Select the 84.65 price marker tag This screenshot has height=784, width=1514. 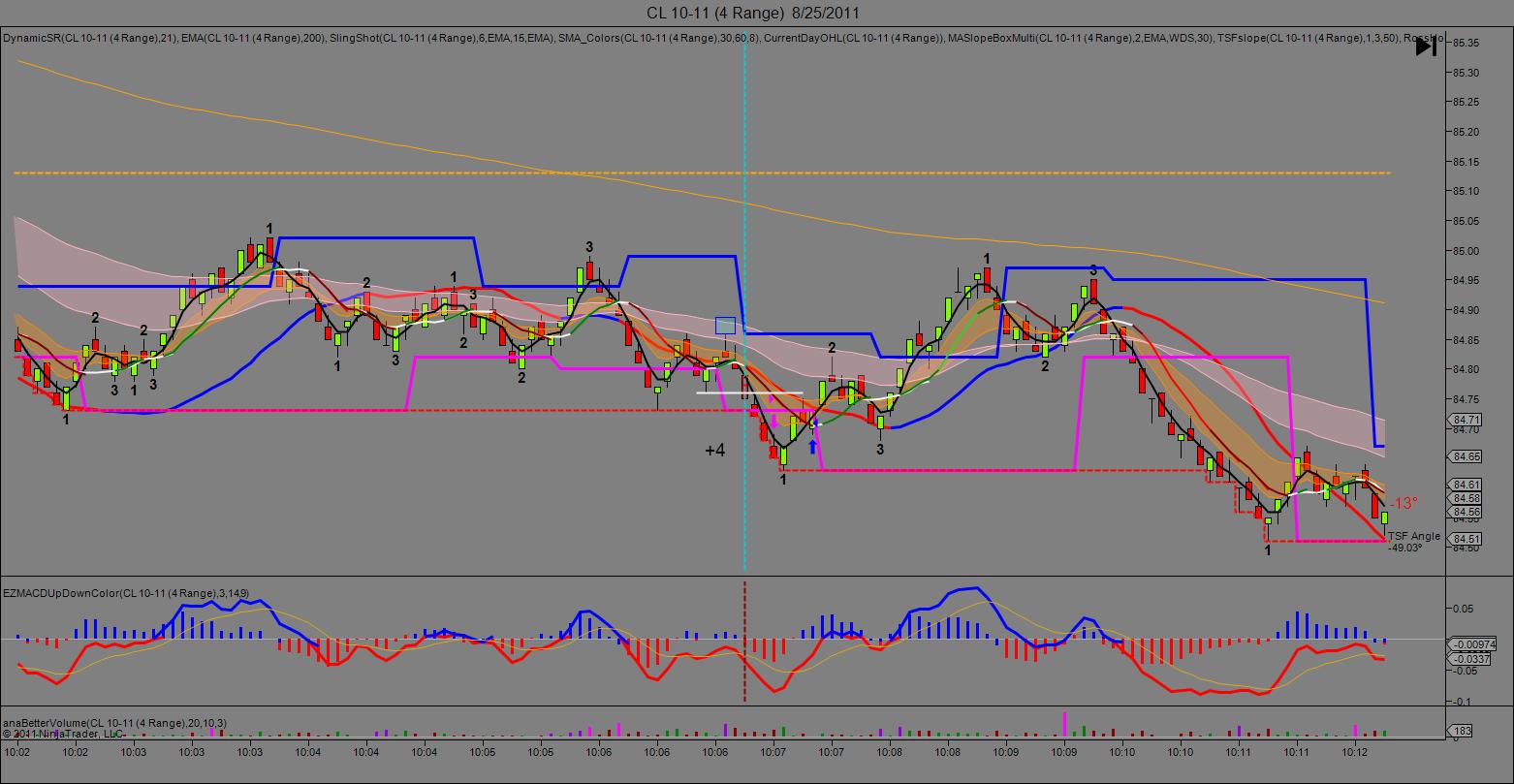point(1467,455)
